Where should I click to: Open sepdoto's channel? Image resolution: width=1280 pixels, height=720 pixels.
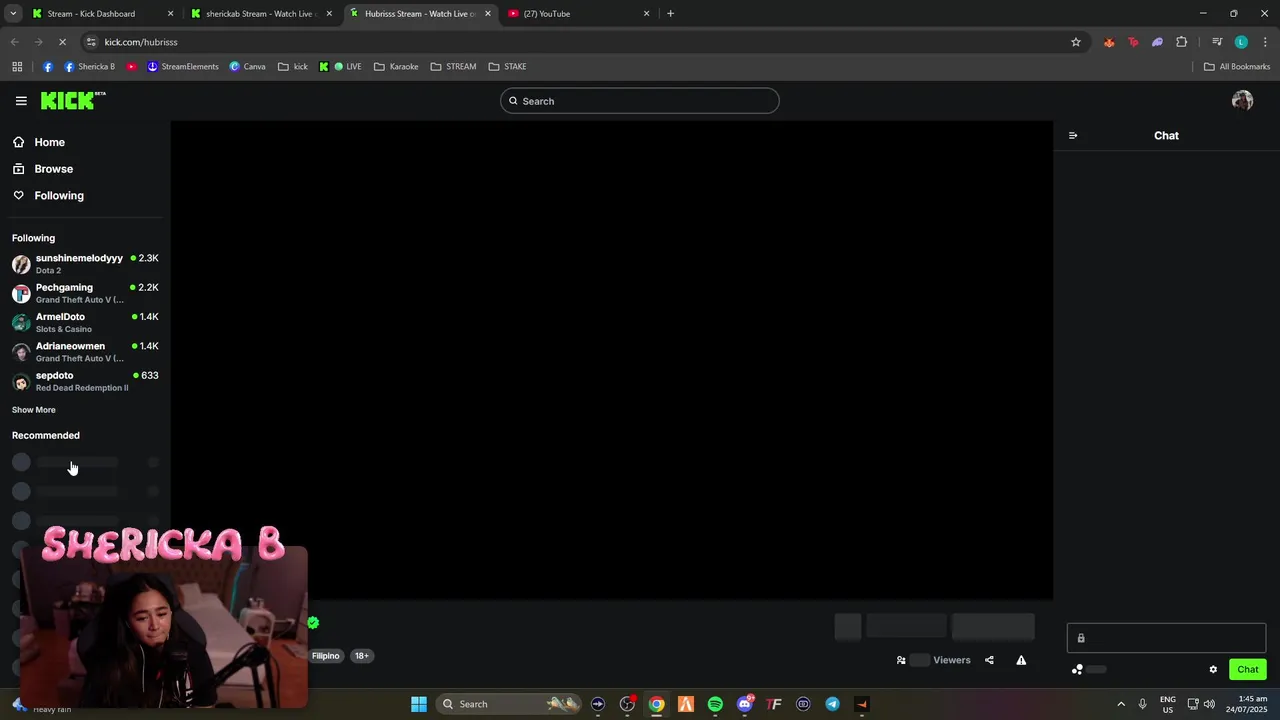(x=85, y=381)
